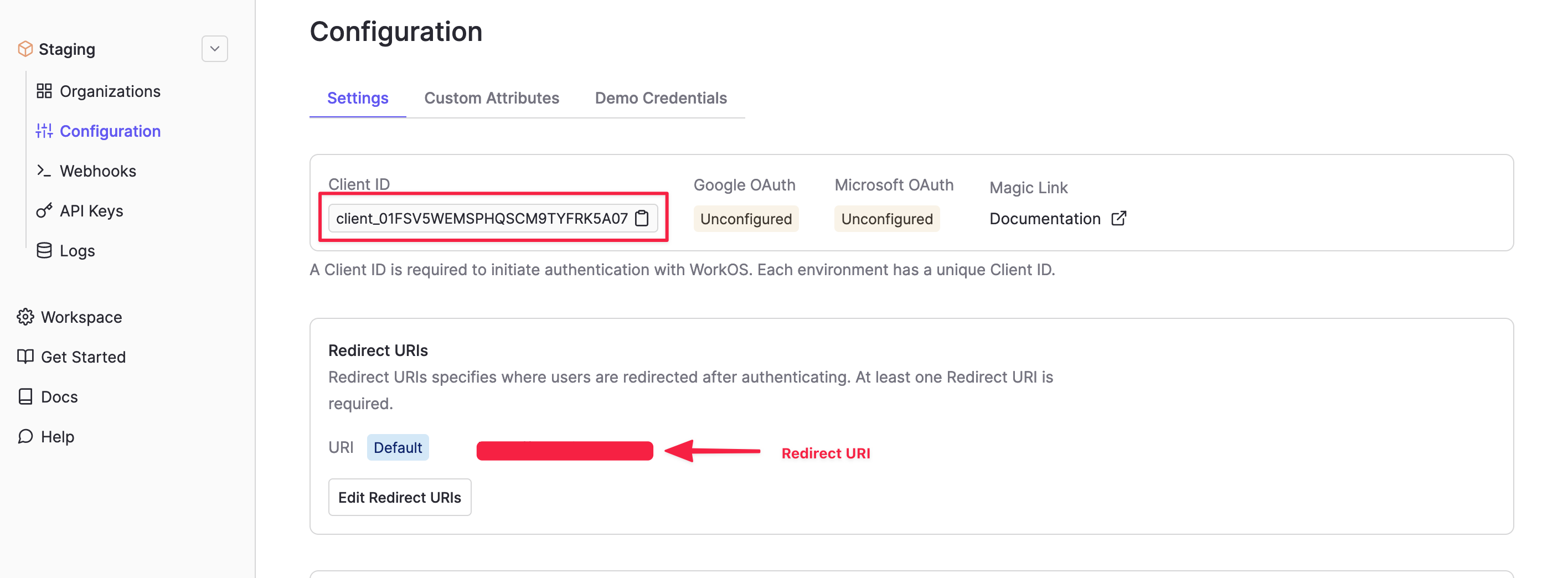Open the Magic Link external link icon
The image size is (1568, 578).
click(x=1118, y=219)
